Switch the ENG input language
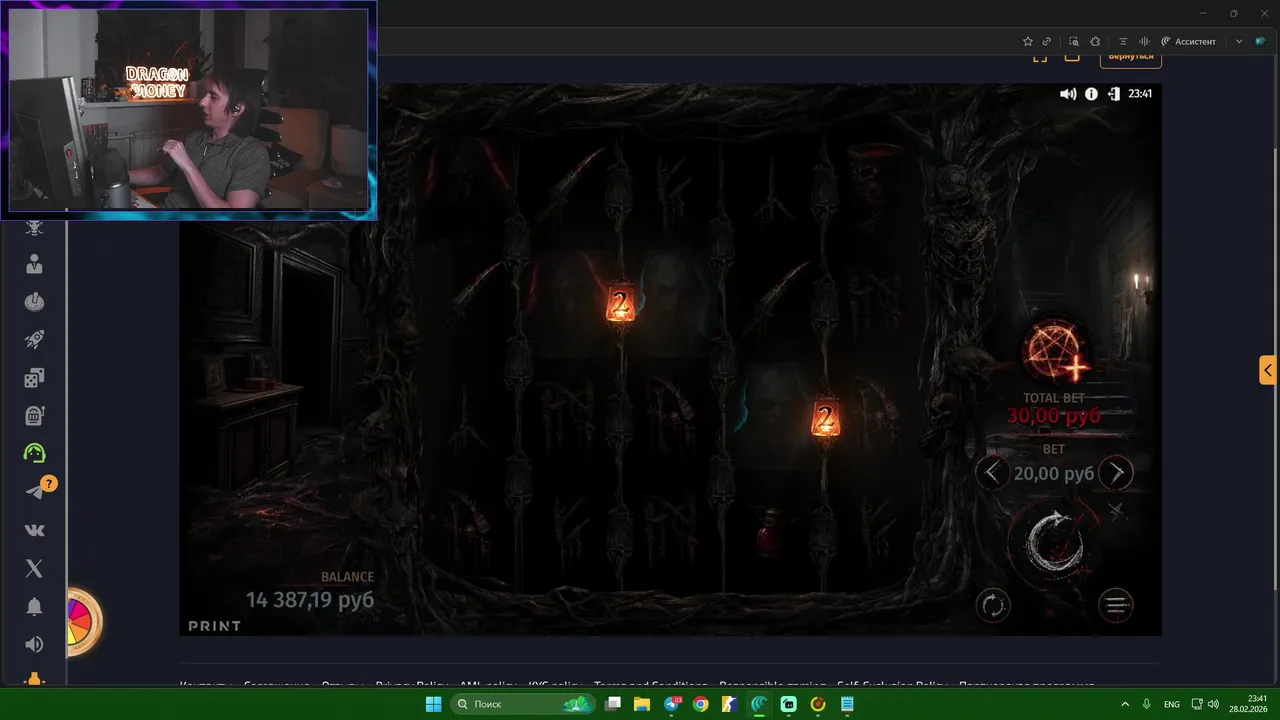Image resolution: width=1280 pixels, height=720 pixels. tap(1172, 704)
